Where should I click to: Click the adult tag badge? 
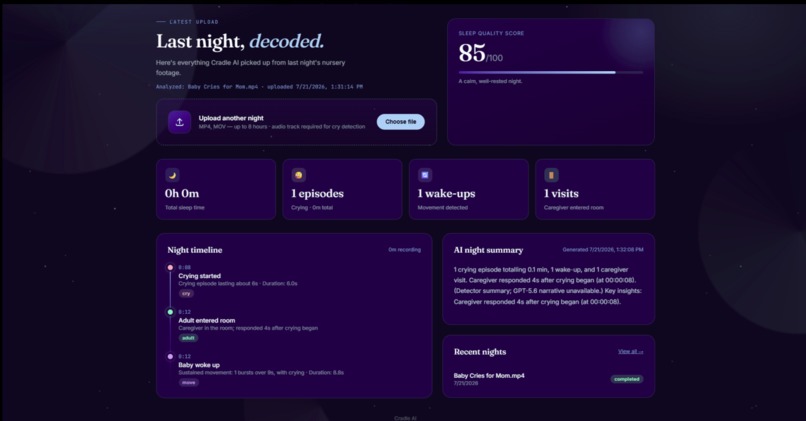point(188,338)
